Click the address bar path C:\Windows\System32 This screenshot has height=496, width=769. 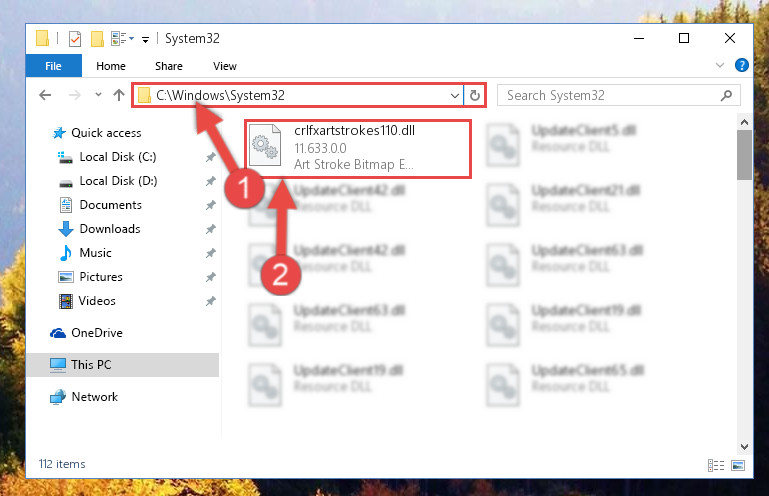pos(220,95)
